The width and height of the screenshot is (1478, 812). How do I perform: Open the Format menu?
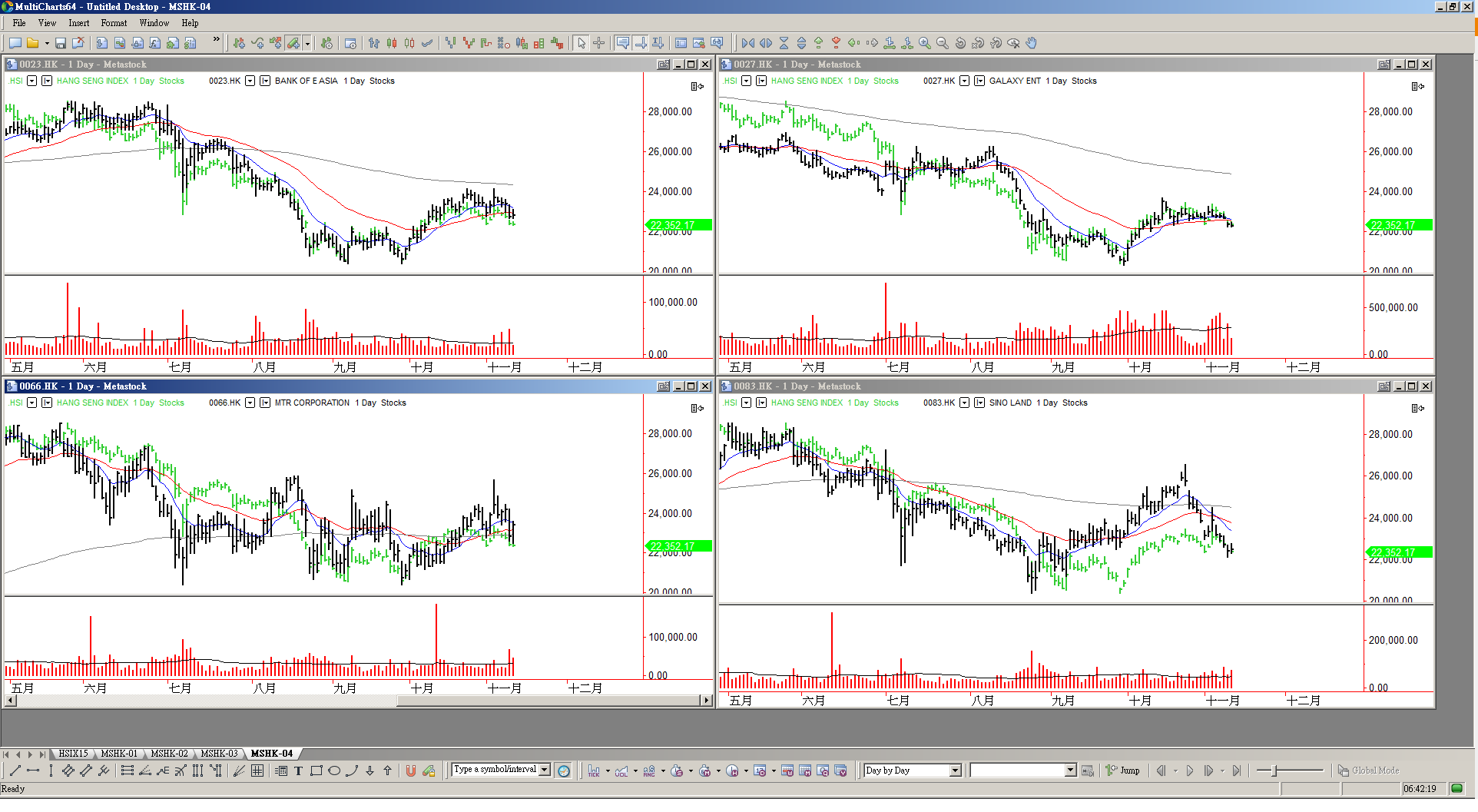point(114,23)
